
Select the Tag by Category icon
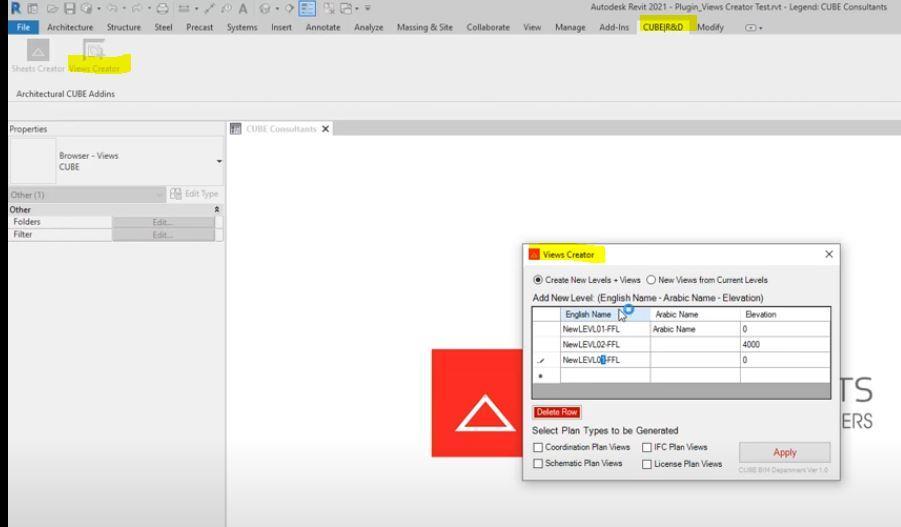click(226, 9)
